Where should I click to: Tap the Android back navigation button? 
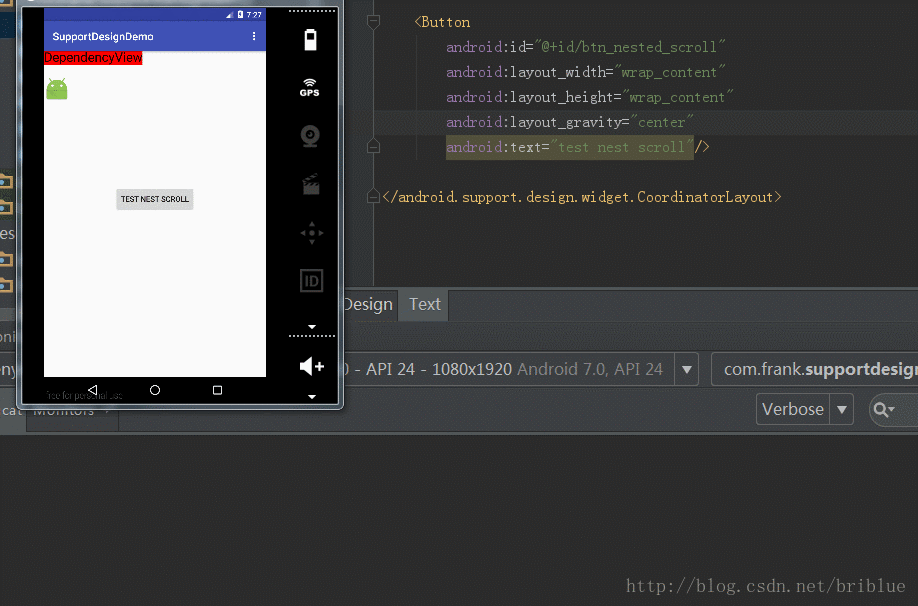[x=93, y=390]
